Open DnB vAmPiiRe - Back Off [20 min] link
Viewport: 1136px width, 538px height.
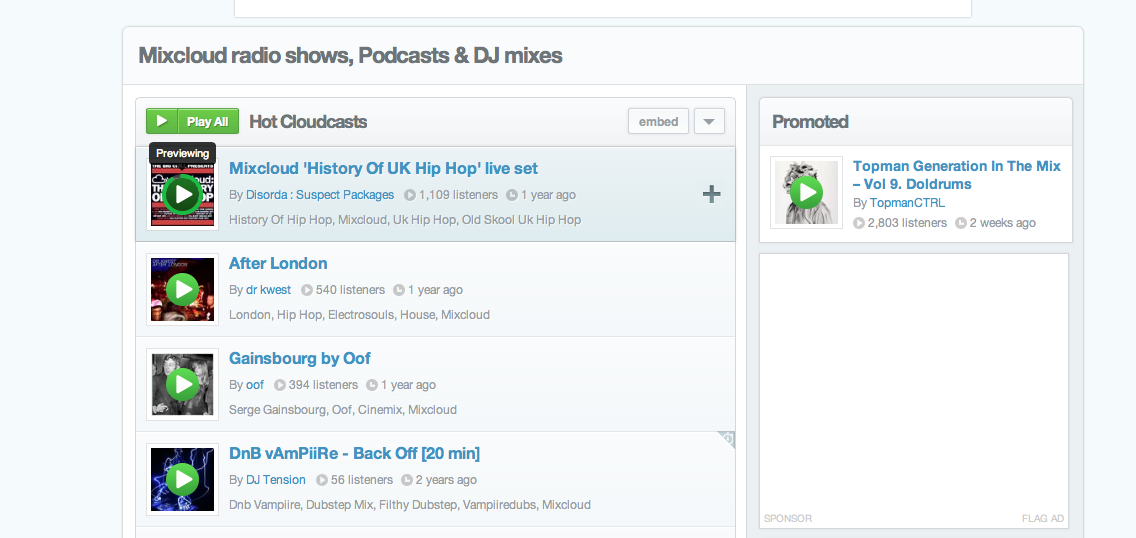(354, 453)
